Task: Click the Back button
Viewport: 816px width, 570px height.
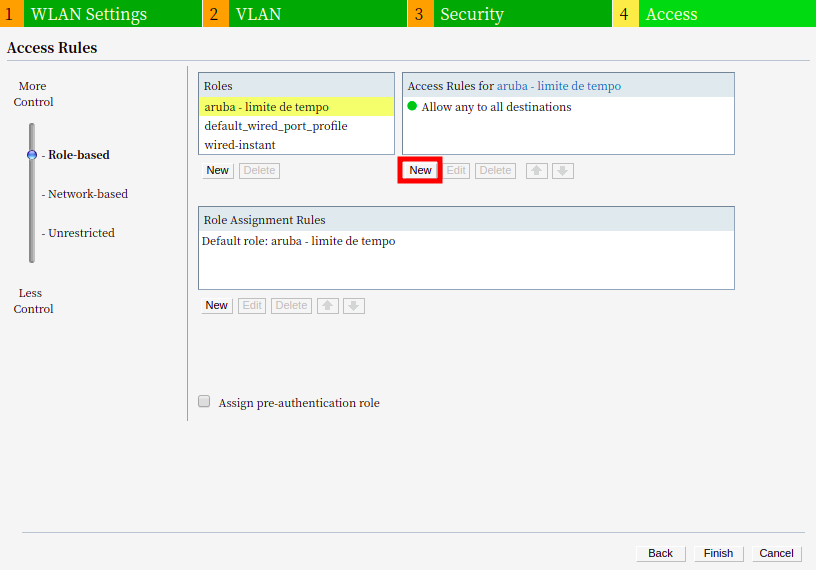Action: click(660, 553)
